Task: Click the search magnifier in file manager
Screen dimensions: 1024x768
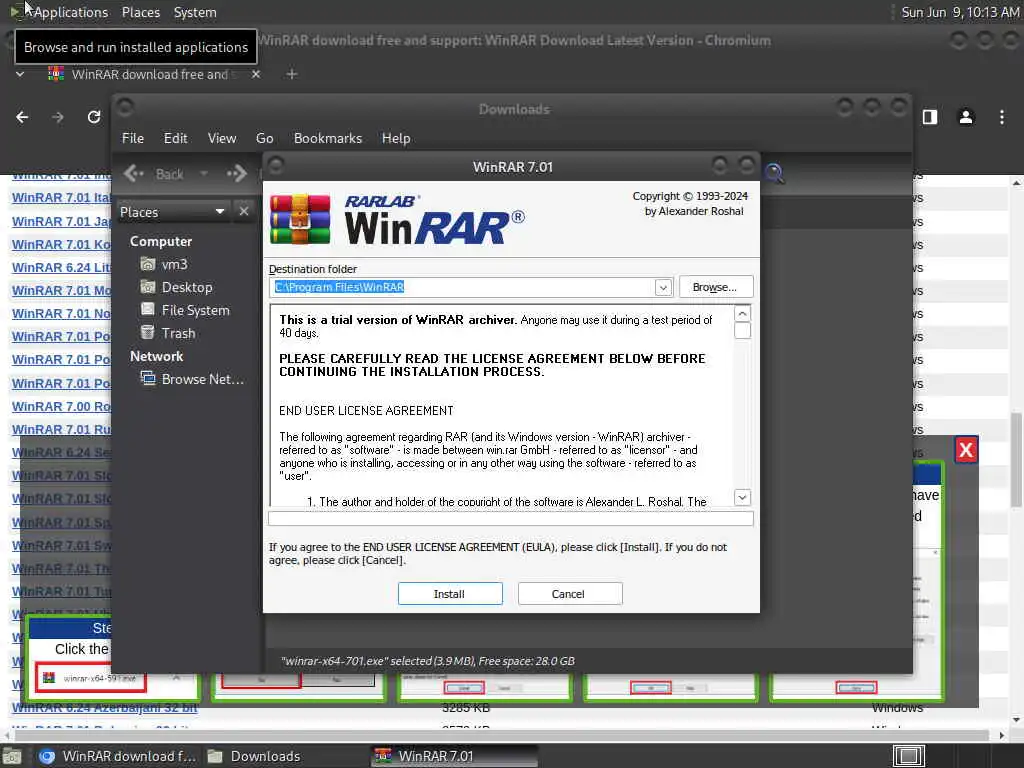Action: 774,173
